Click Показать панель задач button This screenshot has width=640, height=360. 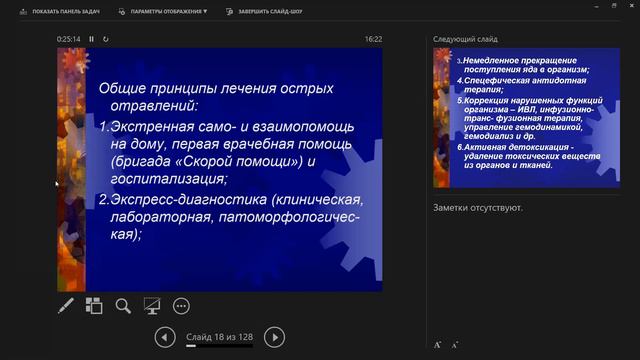point(60,11)
